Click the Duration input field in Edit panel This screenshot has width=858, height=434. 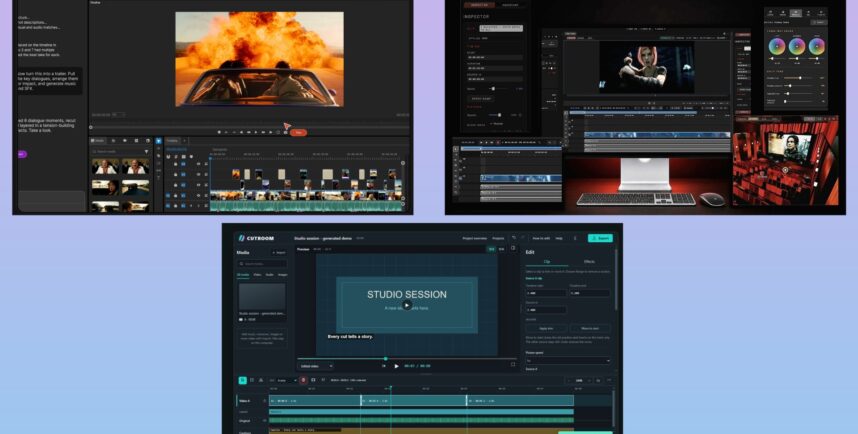[x=546, y=310]
